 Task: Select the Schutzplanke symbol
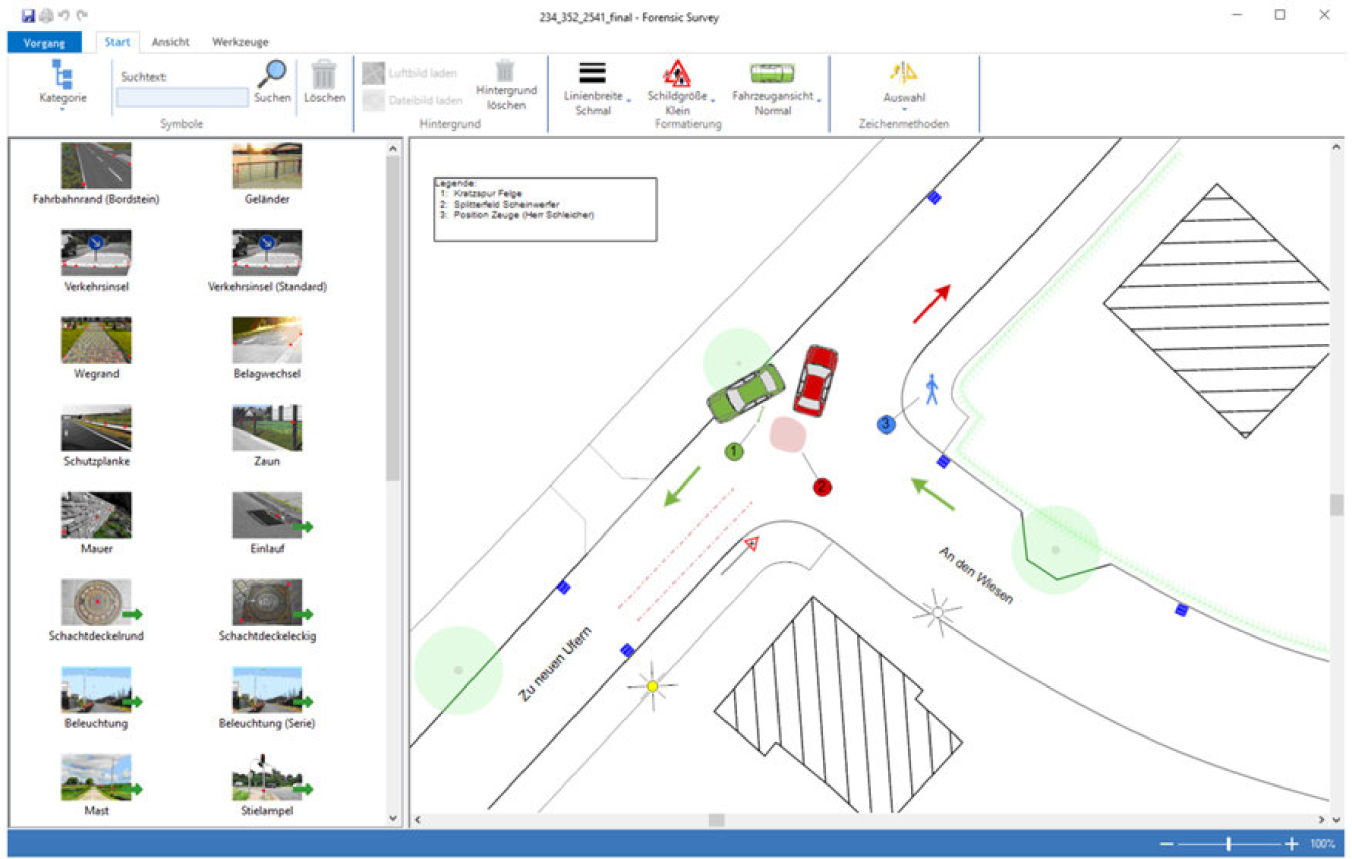pyautogui.click(x=96, y=428)
